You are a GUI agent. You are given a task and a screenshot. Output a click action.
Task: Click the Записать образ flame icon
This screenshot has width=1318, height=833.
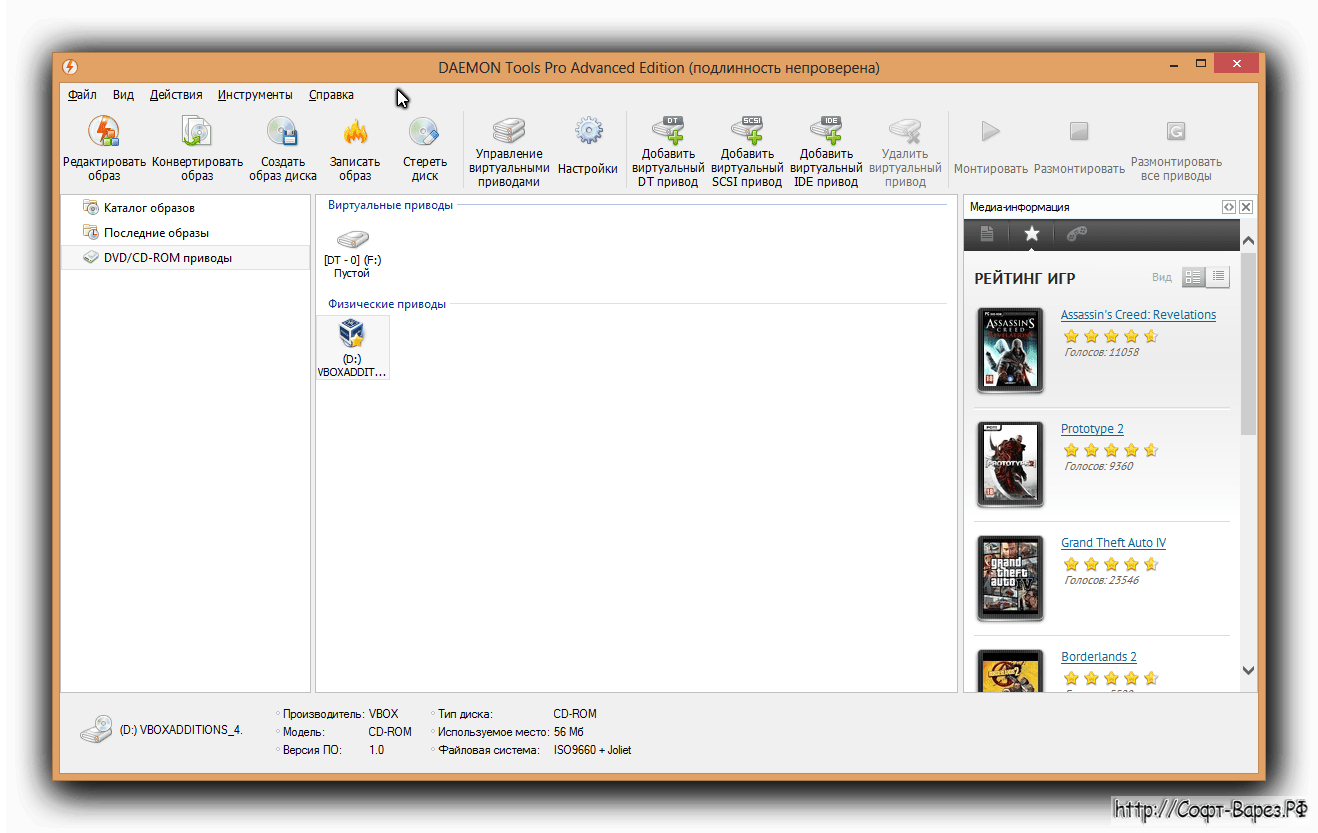(x=355, y=131)
